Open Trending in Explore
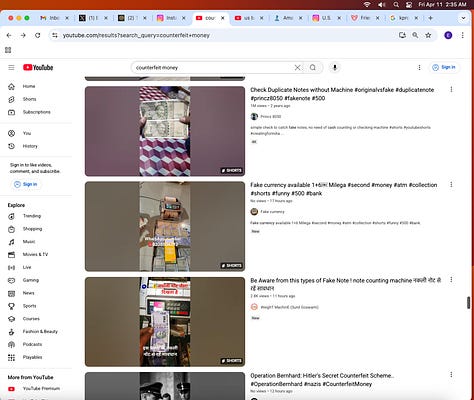Viewport: 474px width, 400px height. (x=32, y=216)
